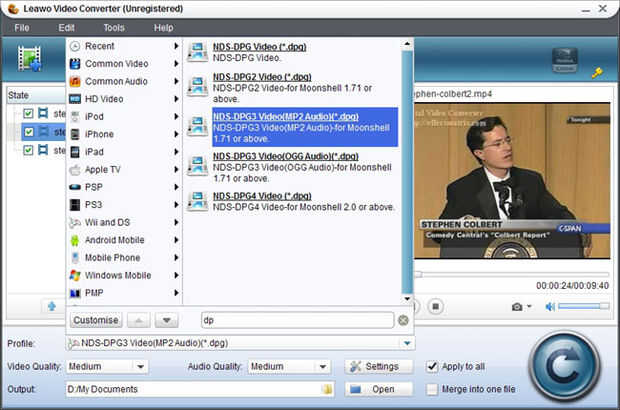Toggle the highlighted second file checkbox
The image size is (620, 410).
28,132
